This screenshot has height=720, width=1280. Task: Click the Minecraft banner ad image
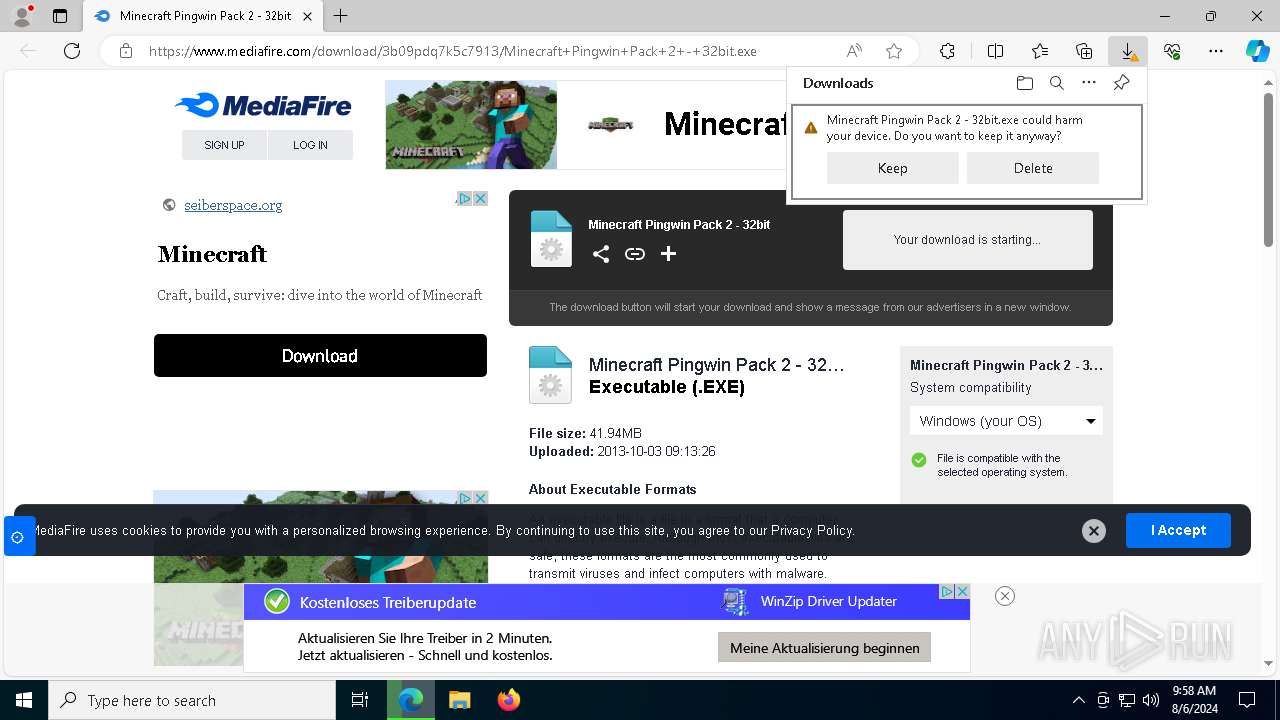click(x=471, y=125)
